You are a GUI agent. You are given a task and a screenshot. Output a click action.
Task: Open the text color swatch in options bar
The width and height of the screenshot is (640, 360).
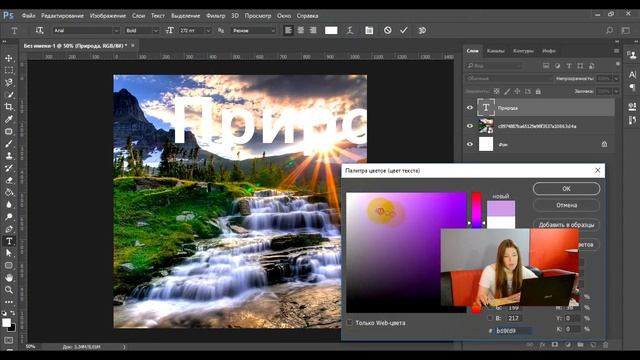(331, 30)
